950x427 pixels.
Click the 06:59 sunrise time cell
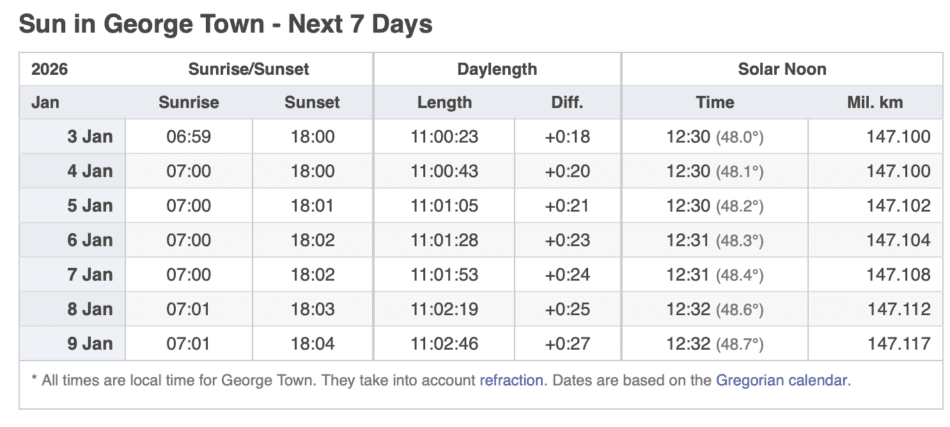(x=188, y=137)
